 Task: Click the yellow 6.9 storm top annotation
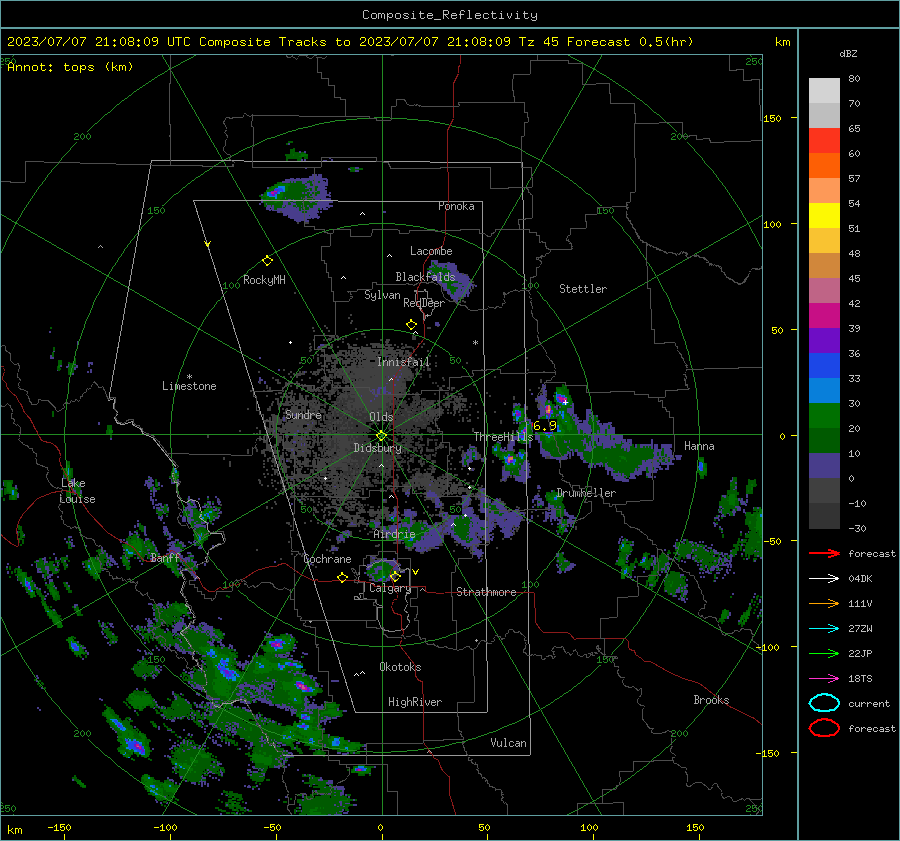click(x=545, y=425)
